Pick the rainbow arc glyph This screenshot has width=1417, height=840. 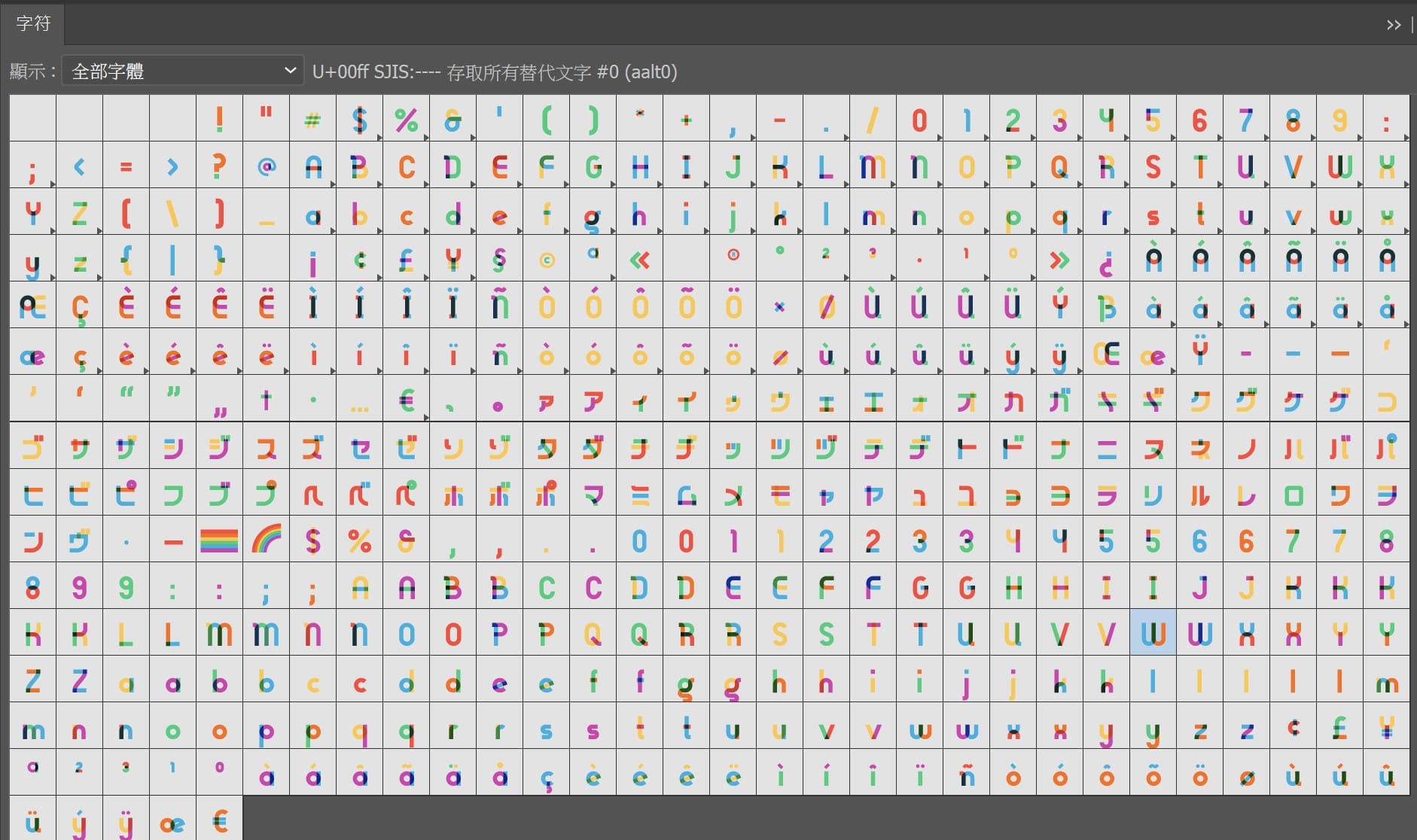(x=267, y=540)
